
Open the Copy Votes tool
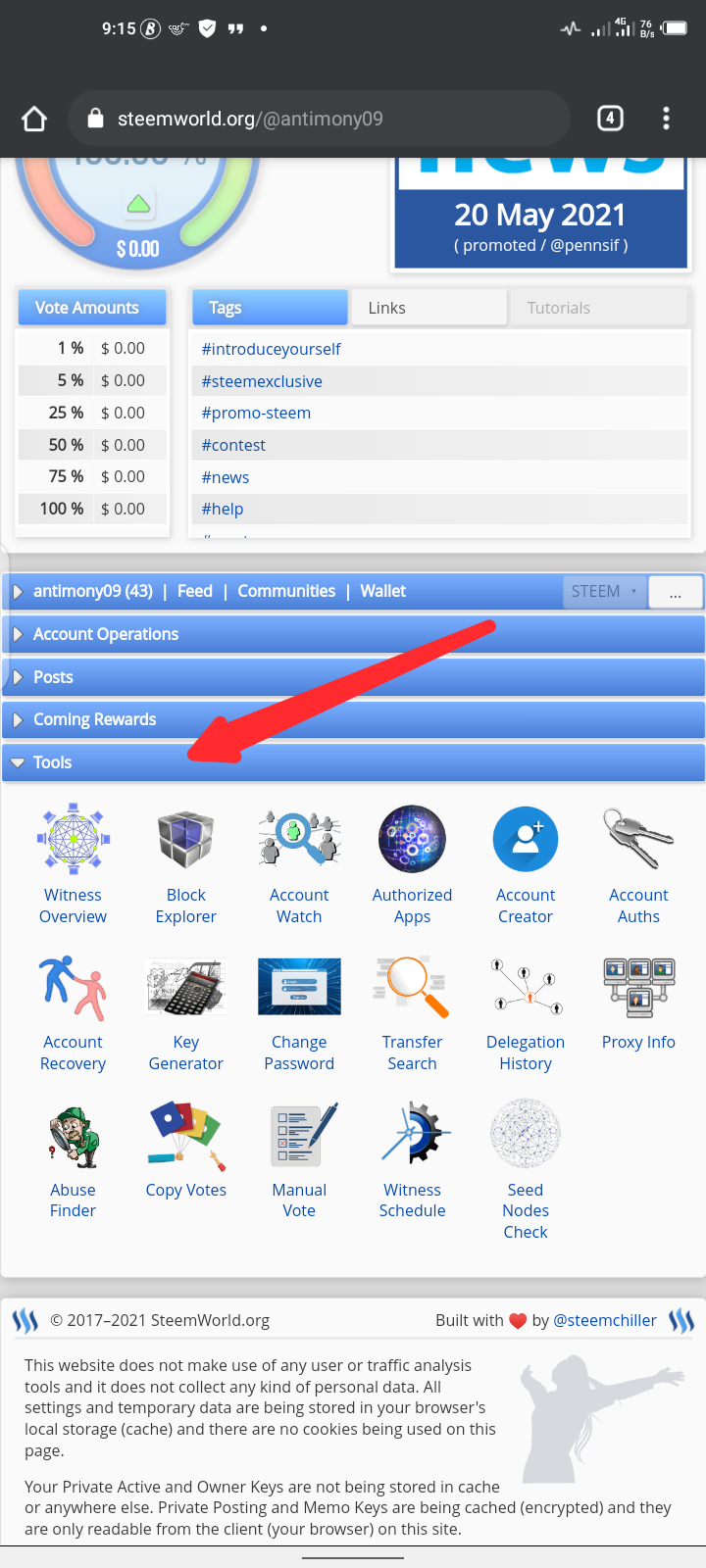coord(186,1150)
